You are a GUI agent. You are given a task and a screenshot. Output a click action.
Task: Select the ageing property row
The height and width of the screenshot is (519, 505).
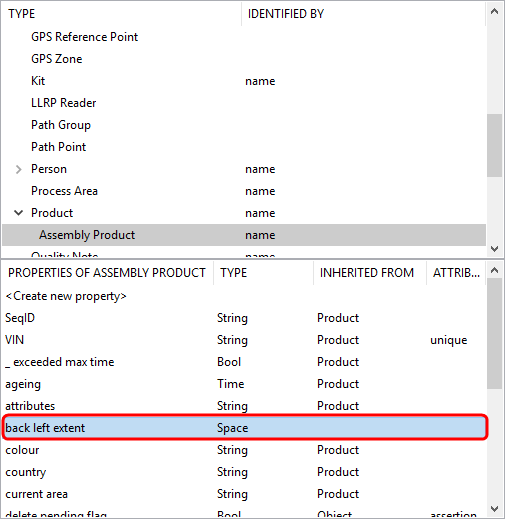tap(244, 384)
